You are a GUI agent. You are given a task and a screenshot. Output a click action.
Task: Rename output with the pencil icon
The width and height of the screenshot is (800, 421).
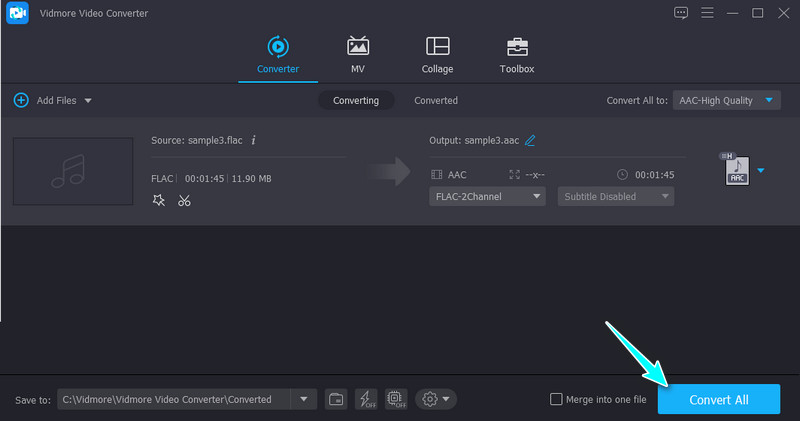click(x=530, y=141)
